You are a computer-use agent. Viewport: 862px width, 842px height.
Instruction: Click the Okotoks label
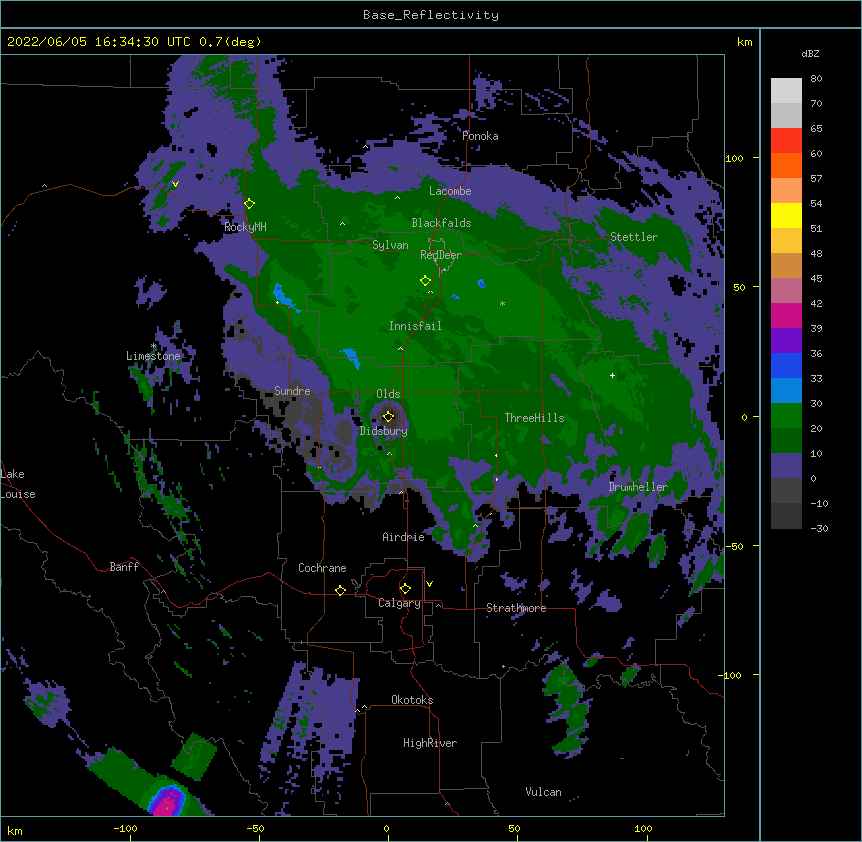click(412, 700)
